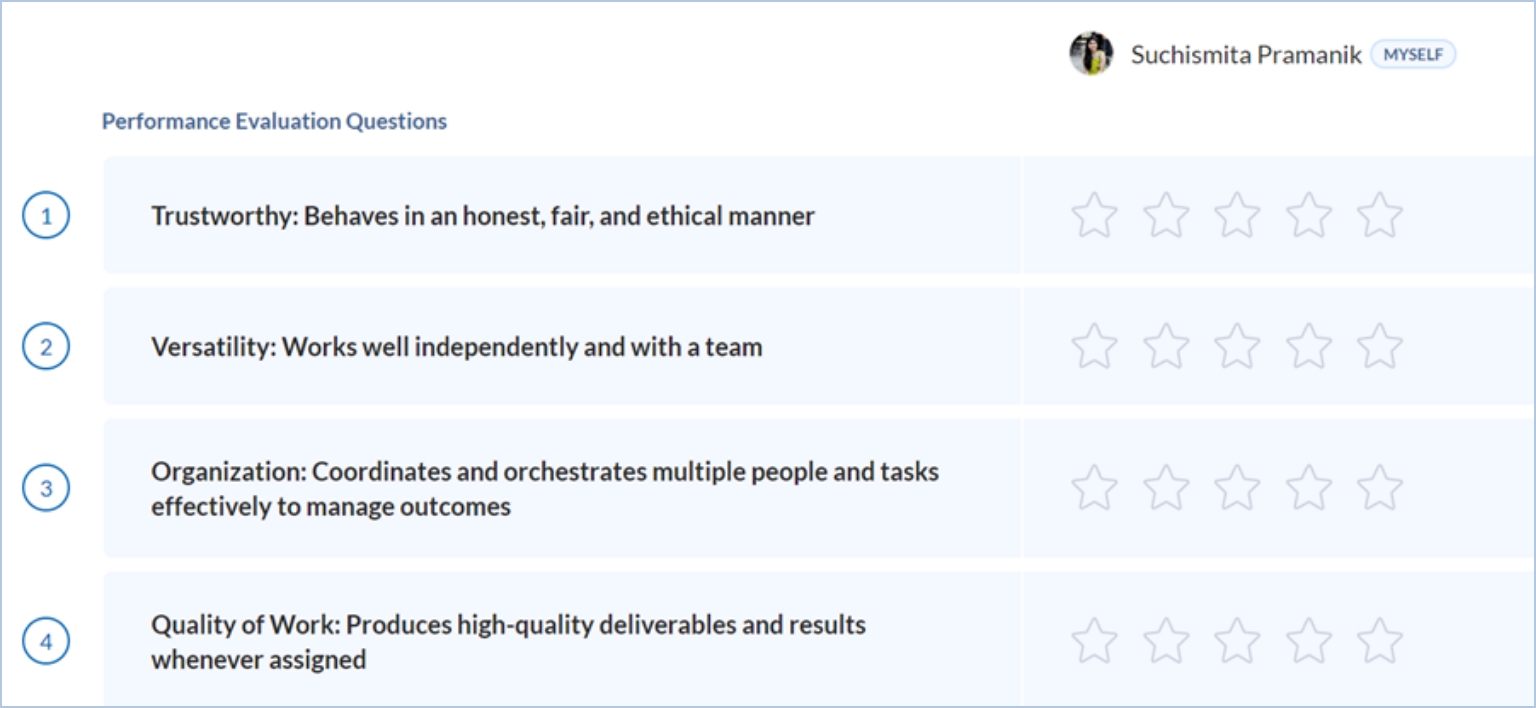Set Trustworthy rating to three stars

point(1237,216)
